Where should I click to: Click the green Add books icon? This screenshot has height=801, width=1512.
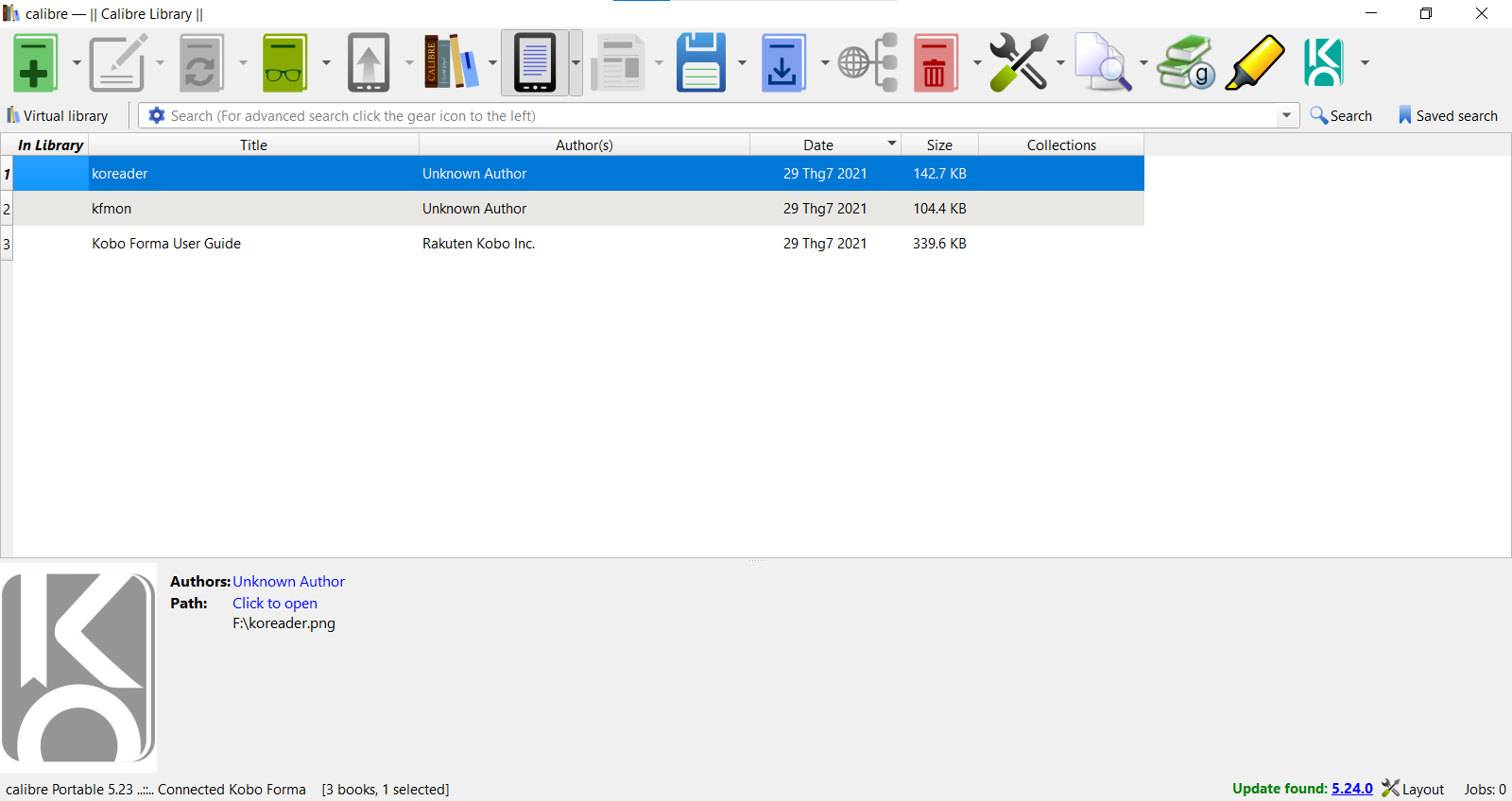pos(35,62)
